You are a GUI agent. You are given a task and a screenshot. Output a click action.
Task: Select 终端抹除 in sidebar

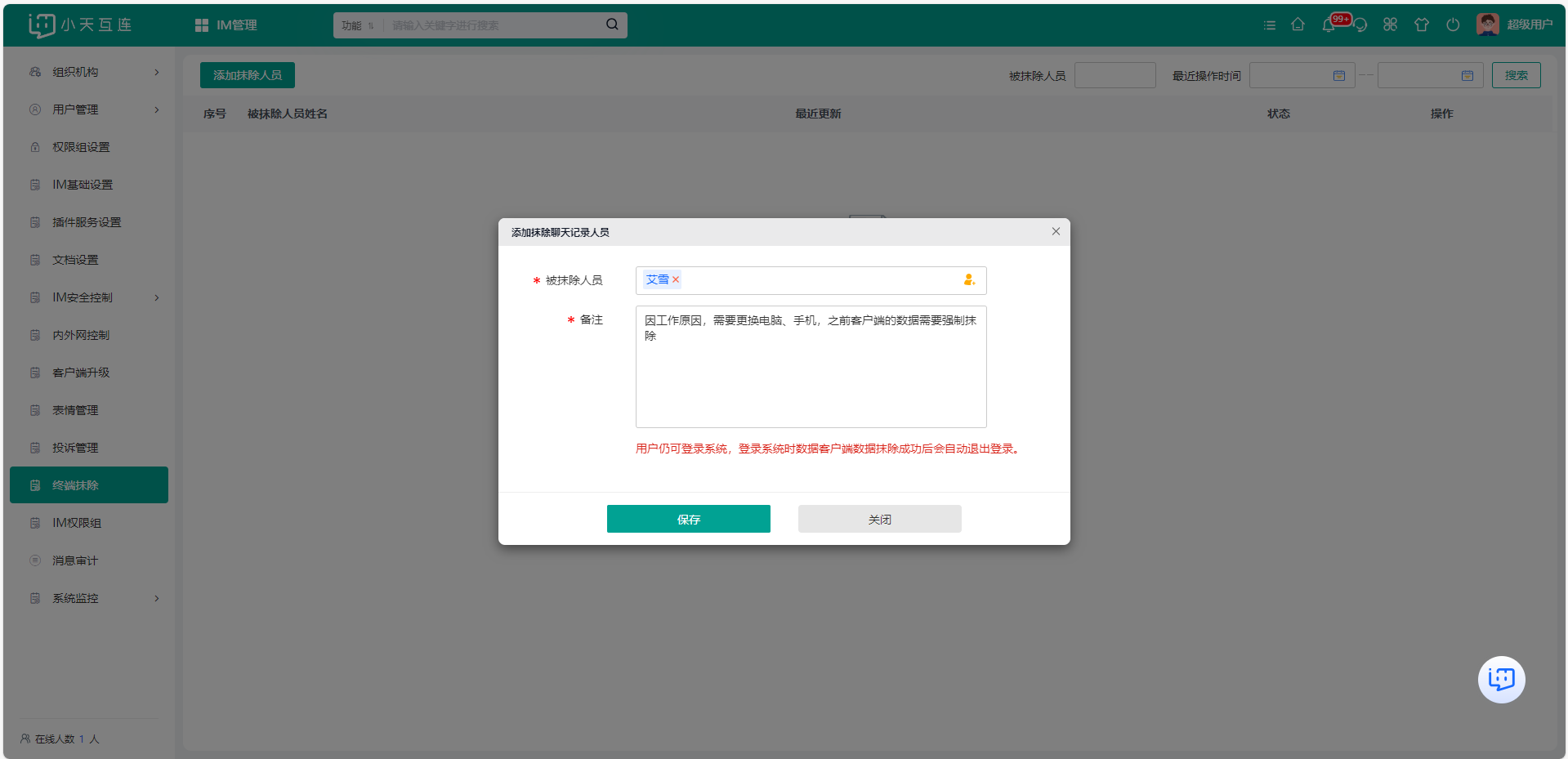tap(89, 484)
